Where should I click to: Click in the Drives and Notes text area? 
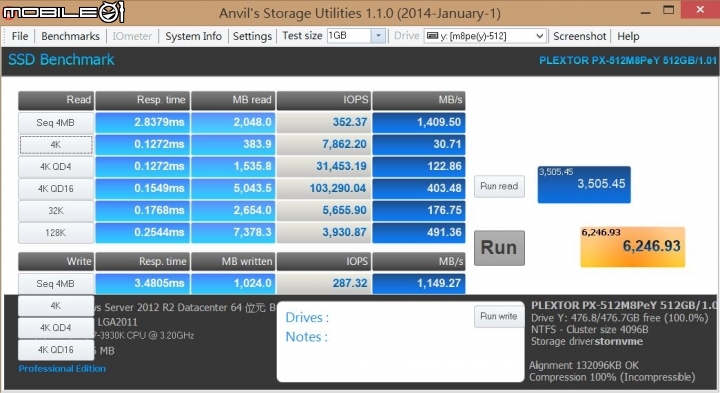point(400,341)
